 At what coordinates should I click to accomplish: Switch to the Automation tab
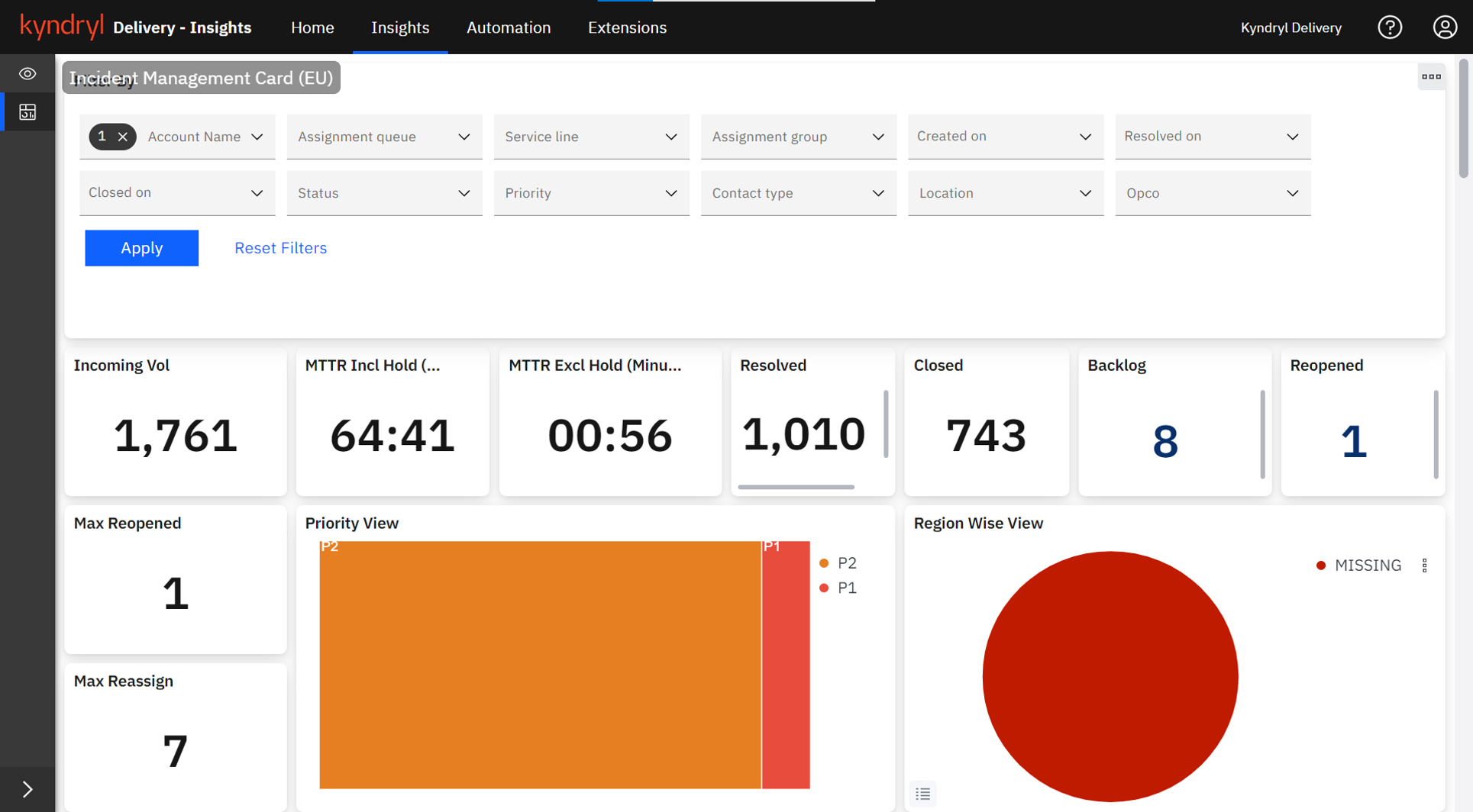(509, 27)
